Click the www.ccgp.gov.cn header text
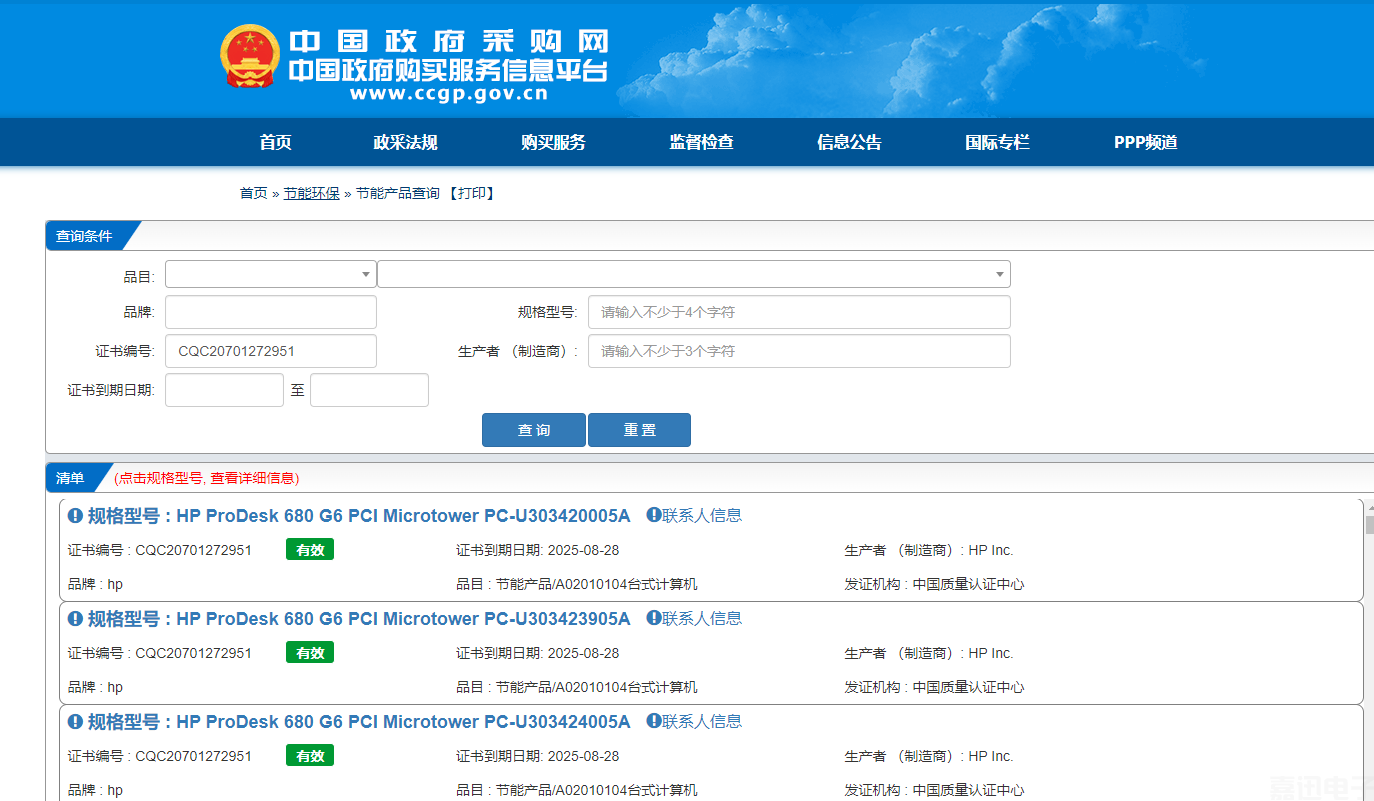 click(449, 94)
